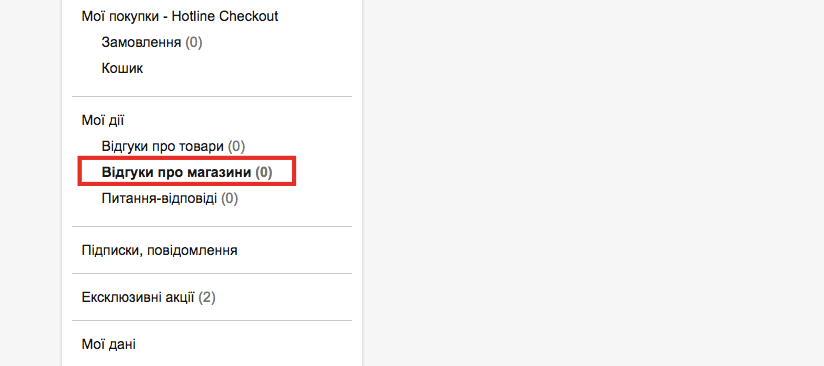Go to the Кошик cart
The image size is (824, 366).
[x=122, y=68]
